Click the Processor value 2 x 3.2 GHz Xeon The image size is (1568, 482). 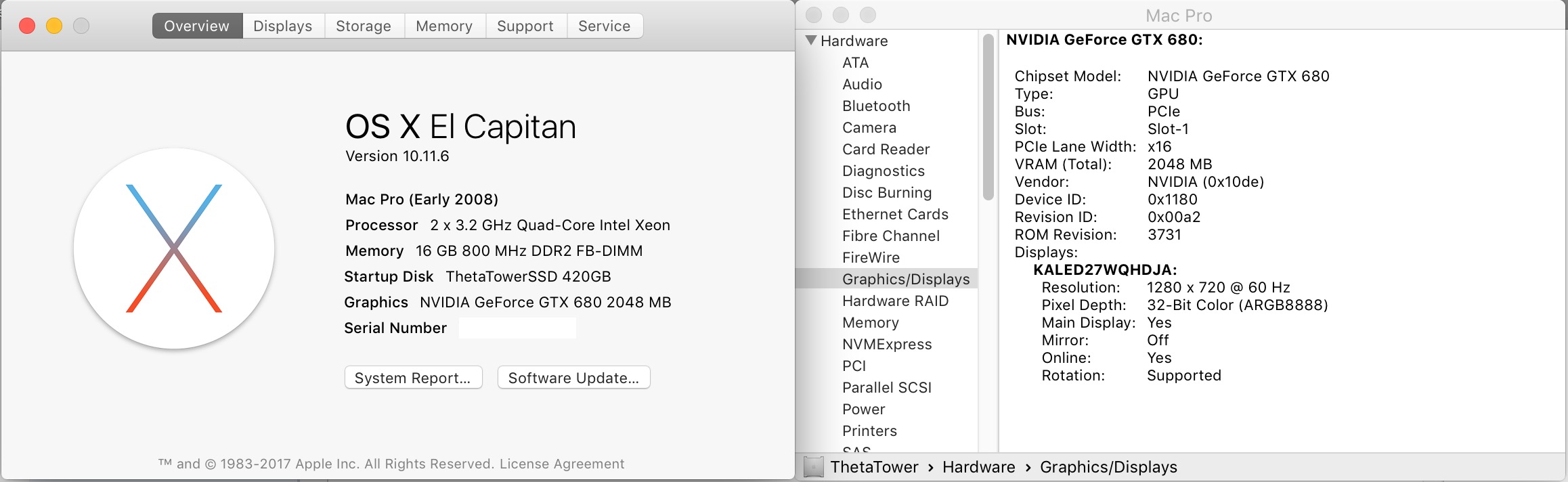tap(550, 225)
